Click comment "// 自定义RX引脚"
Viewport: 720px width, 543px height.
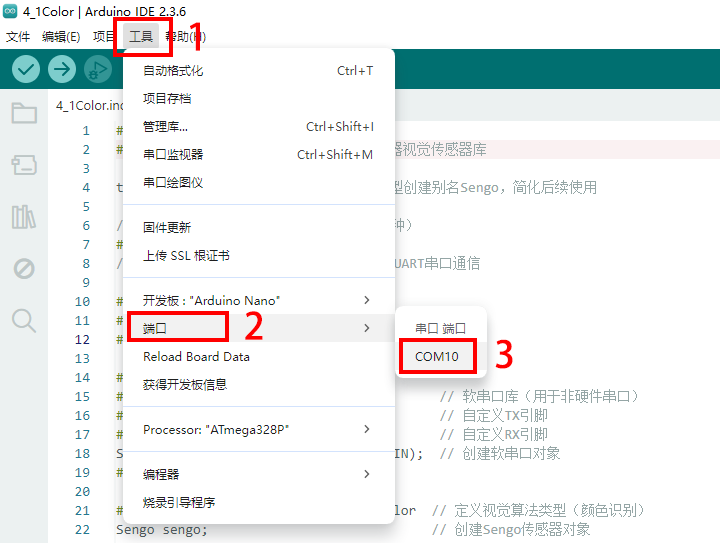[x=494, y=434]
